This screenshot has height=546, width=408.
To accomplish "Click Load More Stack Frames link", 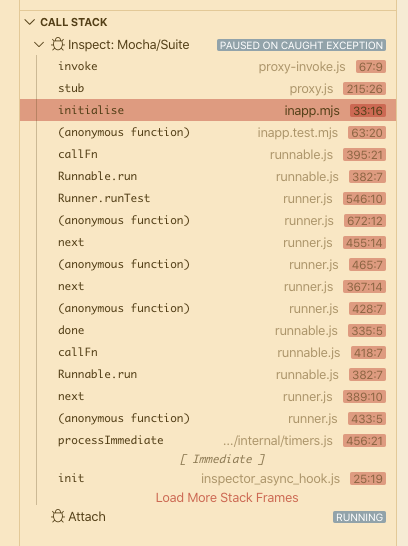I will [x=227, y=498].
